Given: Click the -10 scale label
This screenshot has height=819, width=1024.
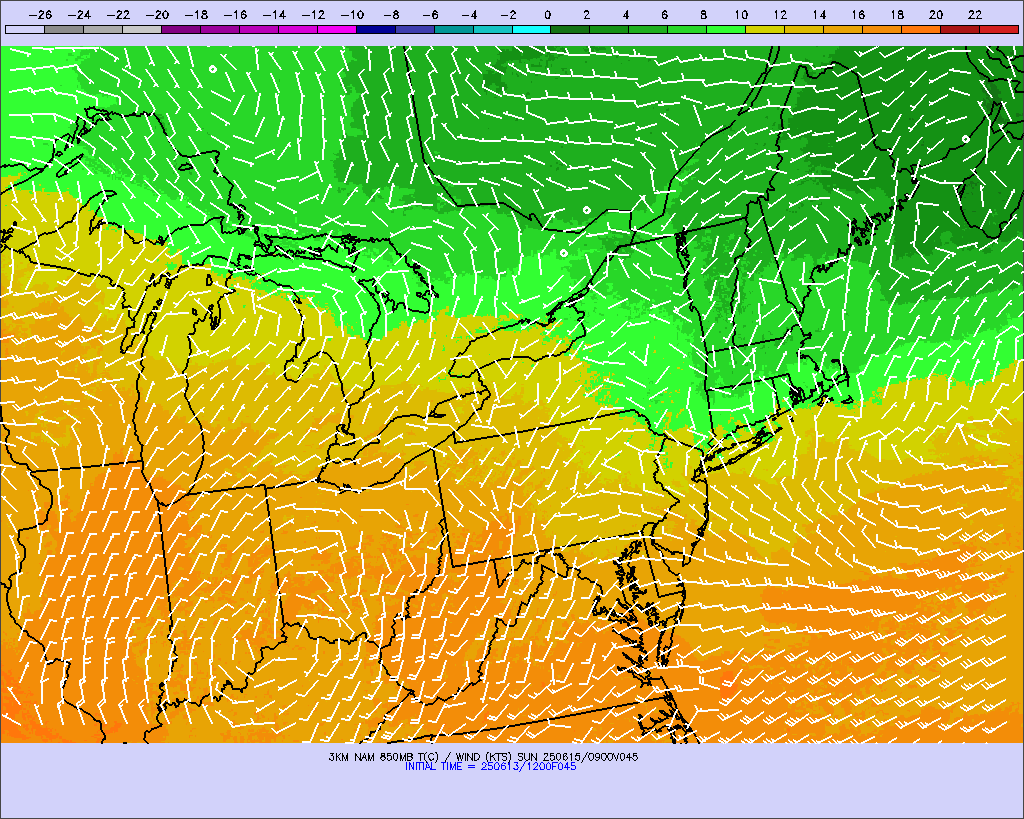Looking at the screenshot, I should point(352,14).
